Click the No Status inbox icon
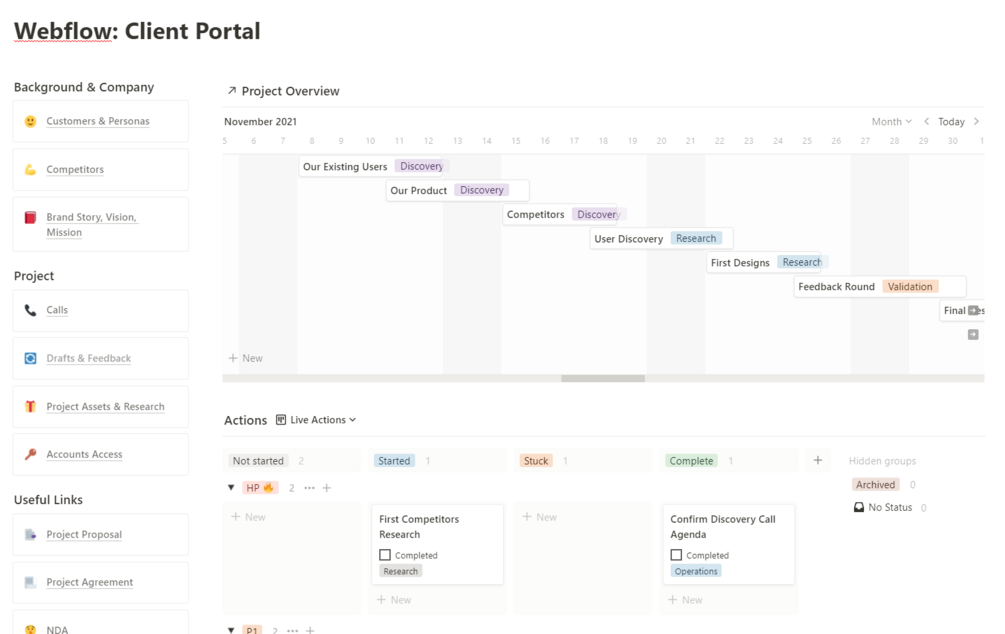 coord(859,507)
